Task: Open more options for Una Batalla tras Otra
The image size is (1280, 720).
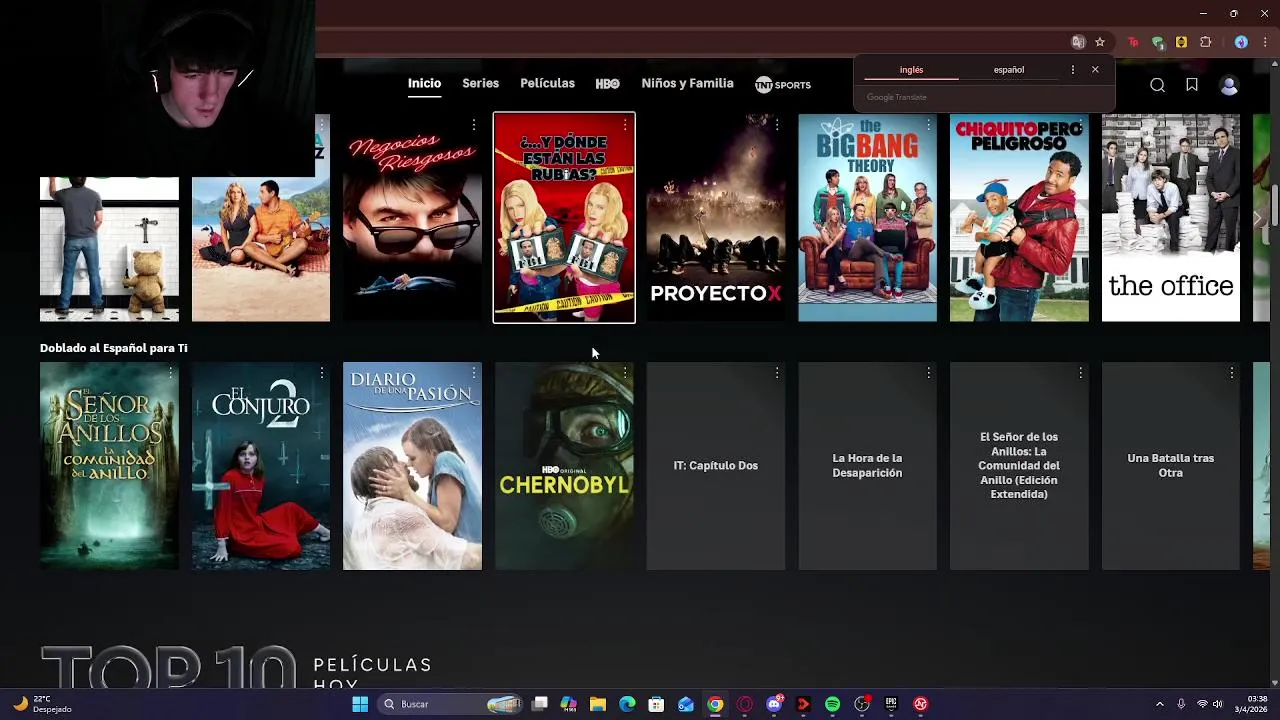Action: pos(1232,373)
